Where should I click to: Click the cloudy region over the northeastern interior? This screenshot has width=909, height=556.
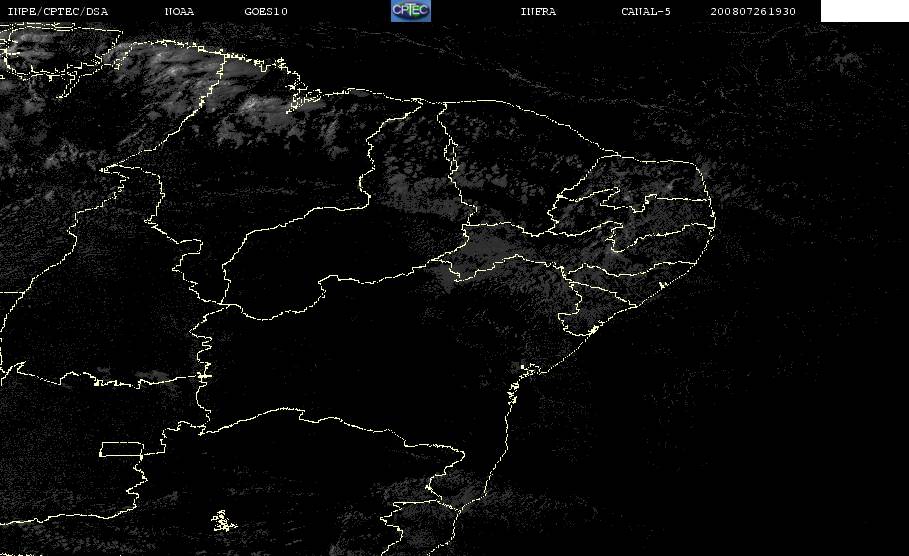[x=510, y=249]
